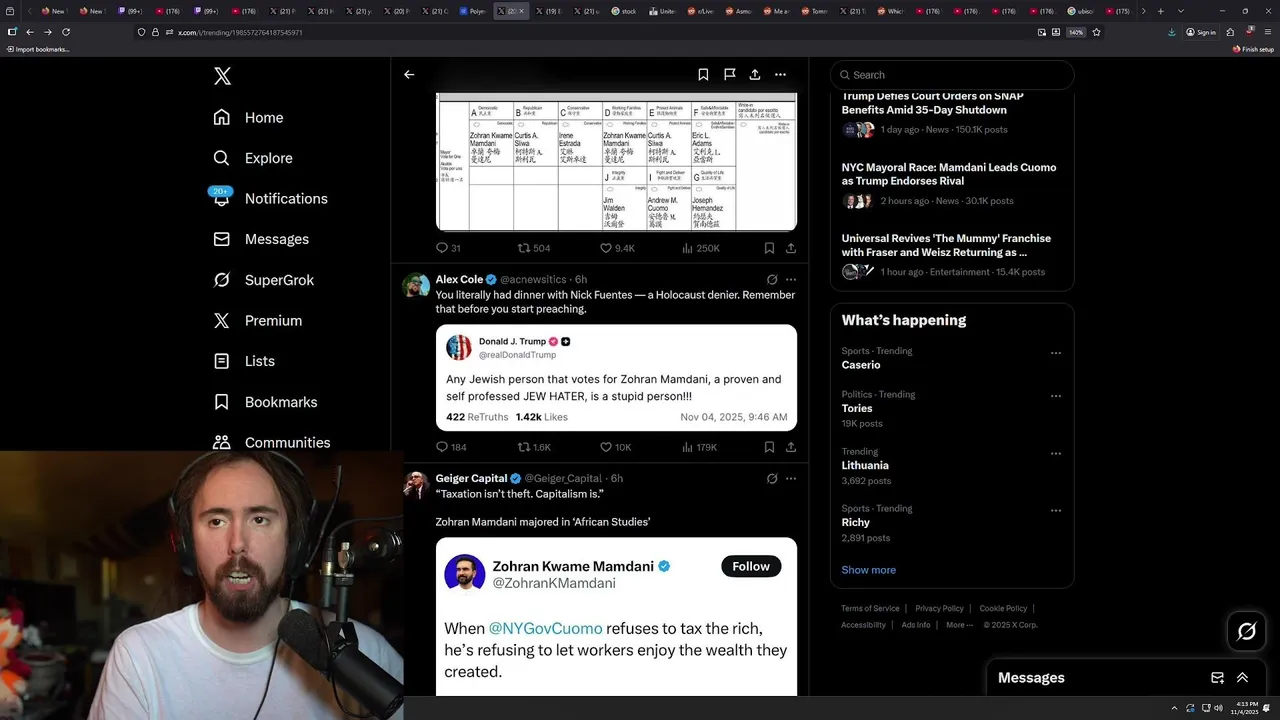Click Grok icon on Geiger Capital post
The height and width of the screenshot is (720, 1280).
click(x=771, y=479)
